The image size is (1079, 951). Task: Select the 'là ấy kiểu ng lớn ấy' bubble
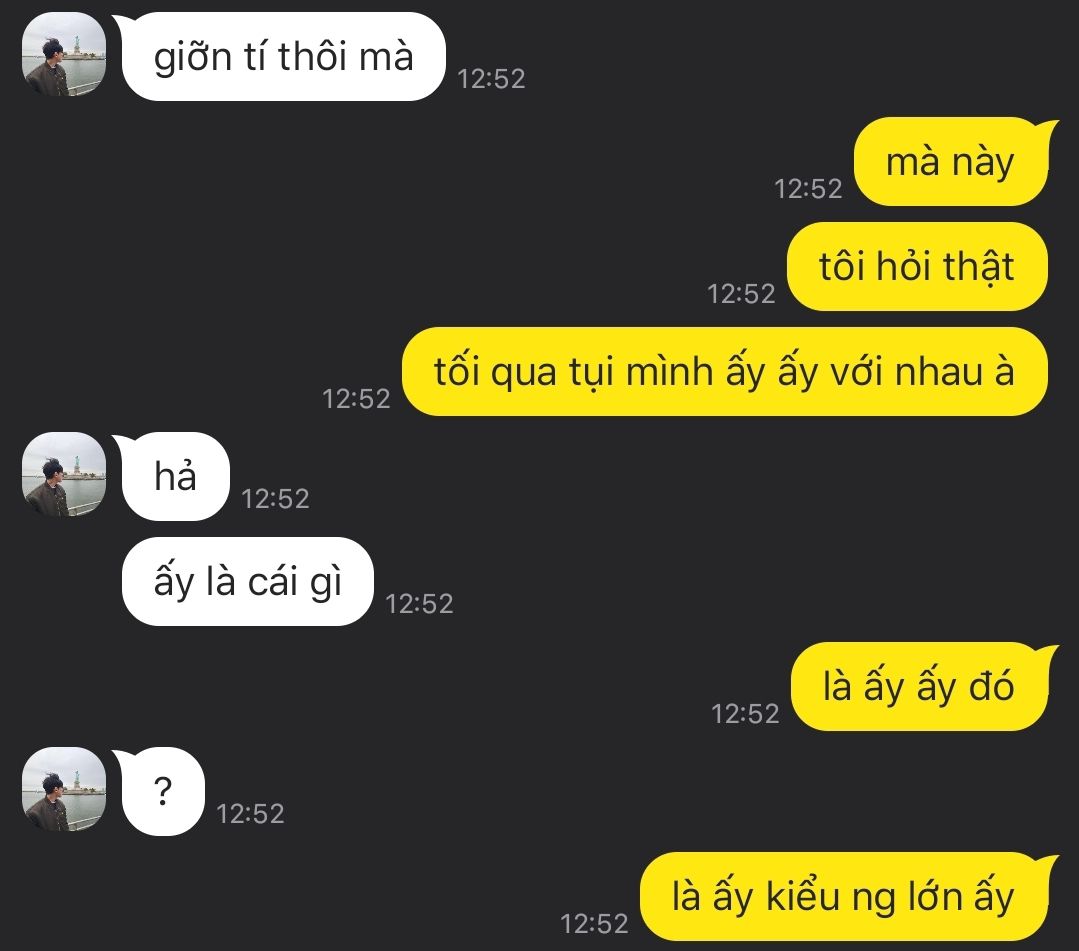(x=846, y=897)
